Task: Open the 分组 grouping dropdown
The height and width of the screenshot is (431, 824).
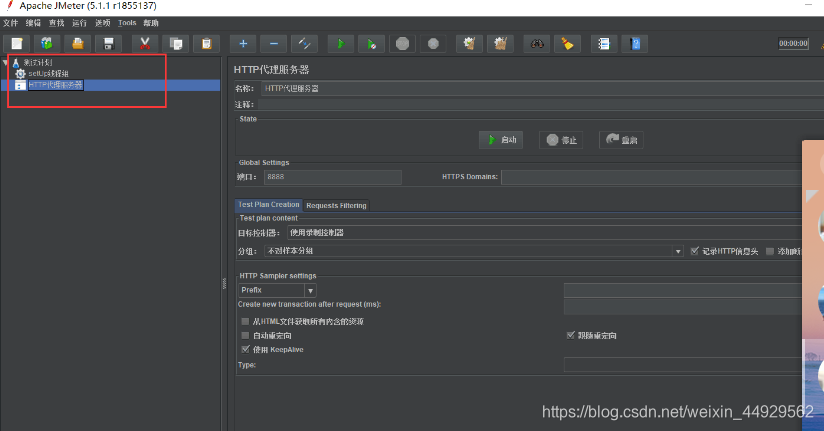Action: [473, 251]
